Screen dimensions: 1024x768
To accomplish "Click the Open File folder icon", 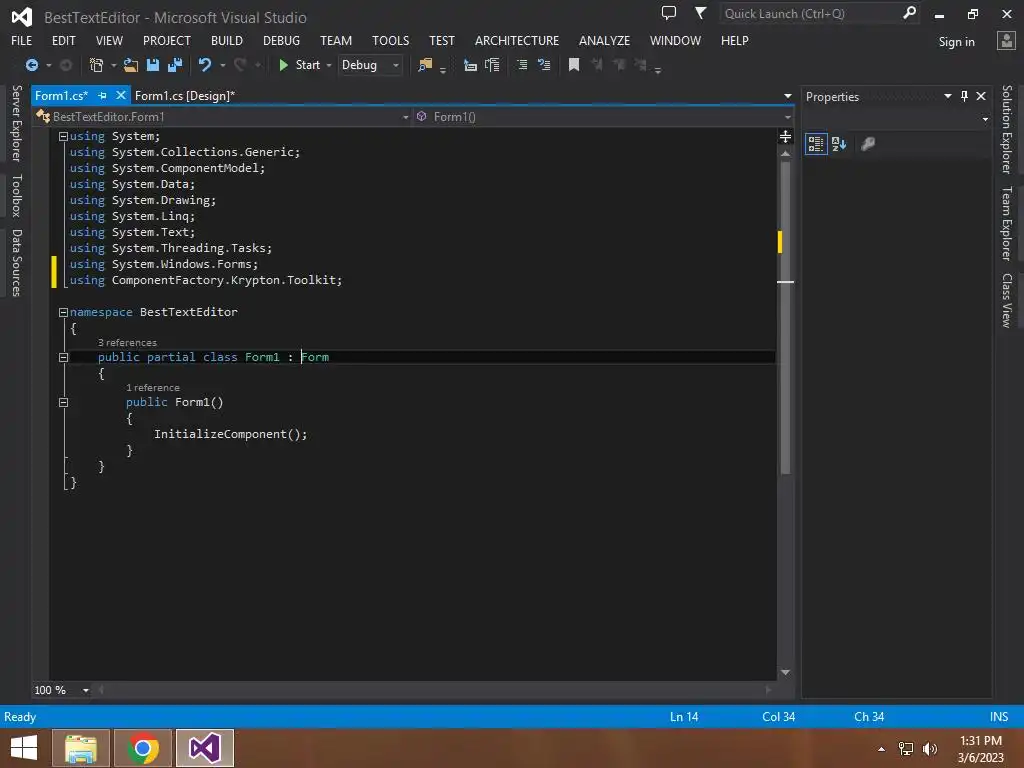I will 131,65.
